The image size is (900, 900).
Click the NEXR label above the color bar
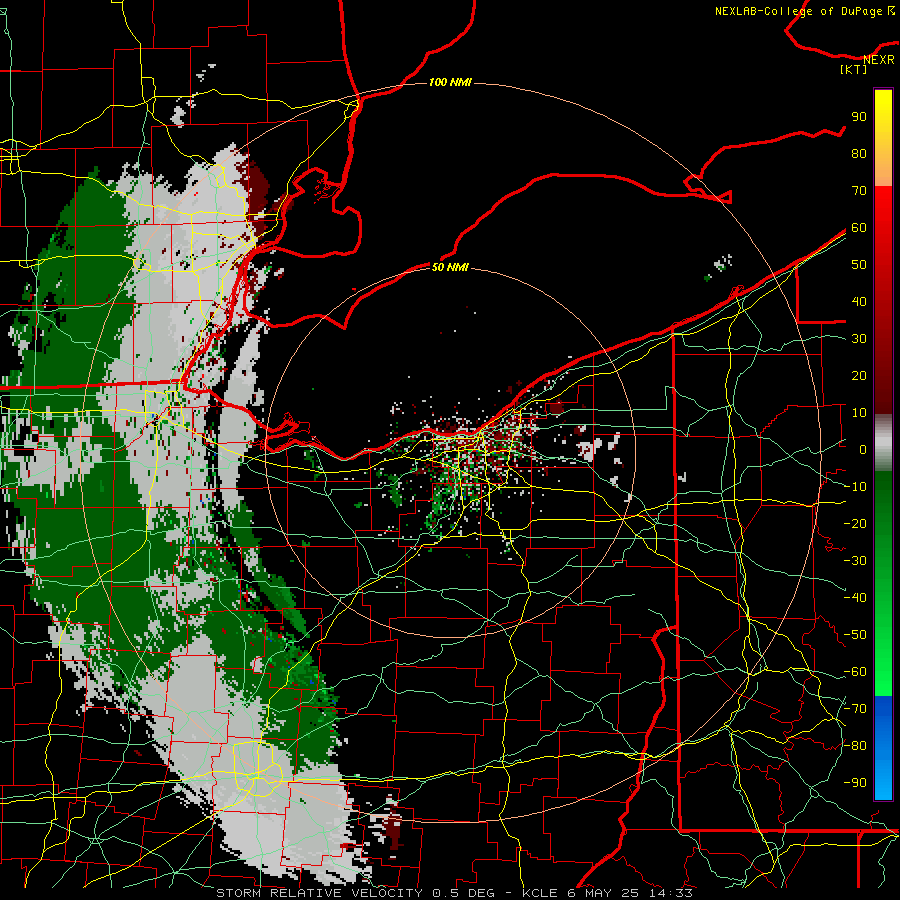[879, 59]
